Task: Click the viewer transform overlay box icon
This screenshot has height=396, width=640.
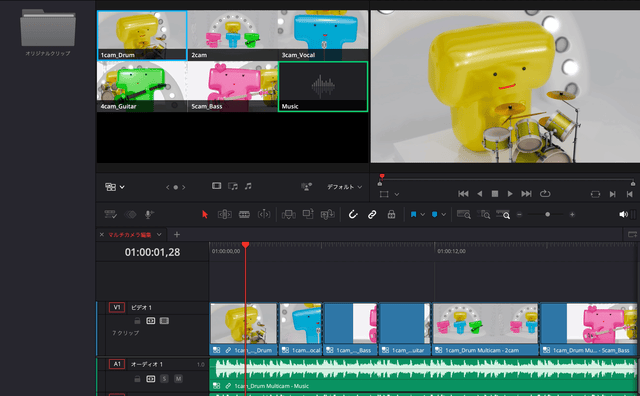Action: click(384, 194)
